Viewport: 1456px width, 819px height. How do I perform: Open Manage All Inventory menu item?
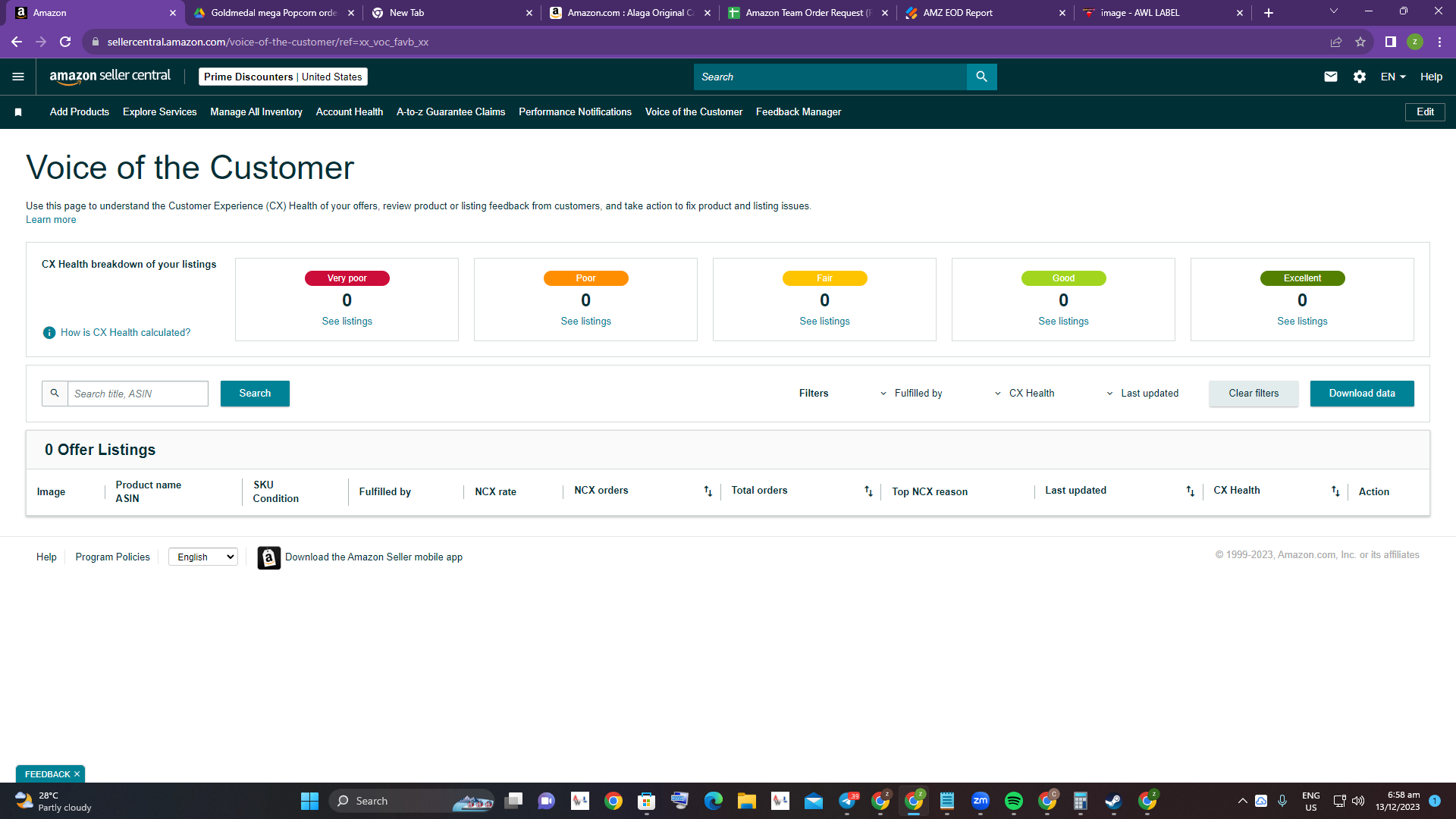[256, 112]
